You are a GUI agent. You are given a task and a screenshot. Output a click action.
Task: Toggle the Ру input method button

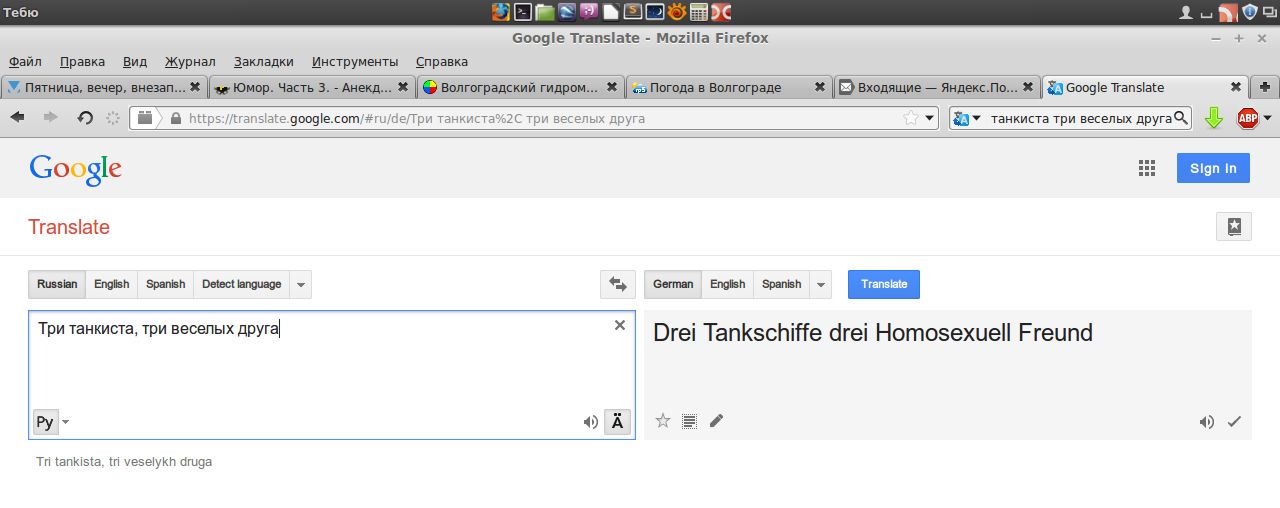[45, 422]
